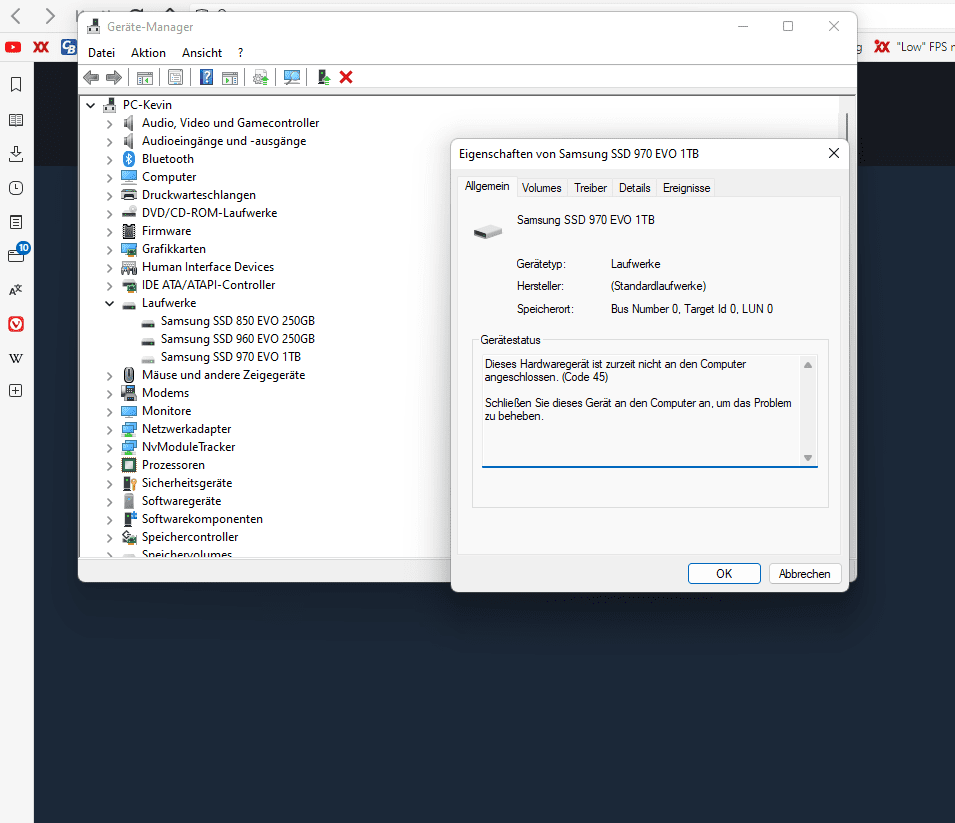The width and height of the screenshot is (955, 823).
Task: Collapse the PC-Kevin root node
Action: point(91,105)
